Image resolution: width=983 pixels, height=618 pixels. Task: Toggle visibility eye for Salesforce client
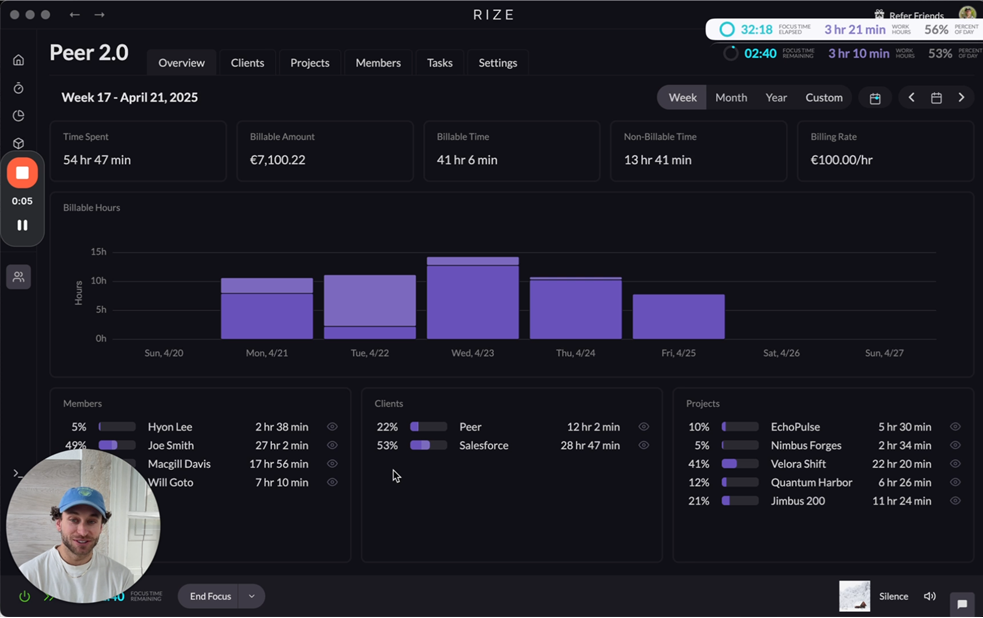coord(644,446)
